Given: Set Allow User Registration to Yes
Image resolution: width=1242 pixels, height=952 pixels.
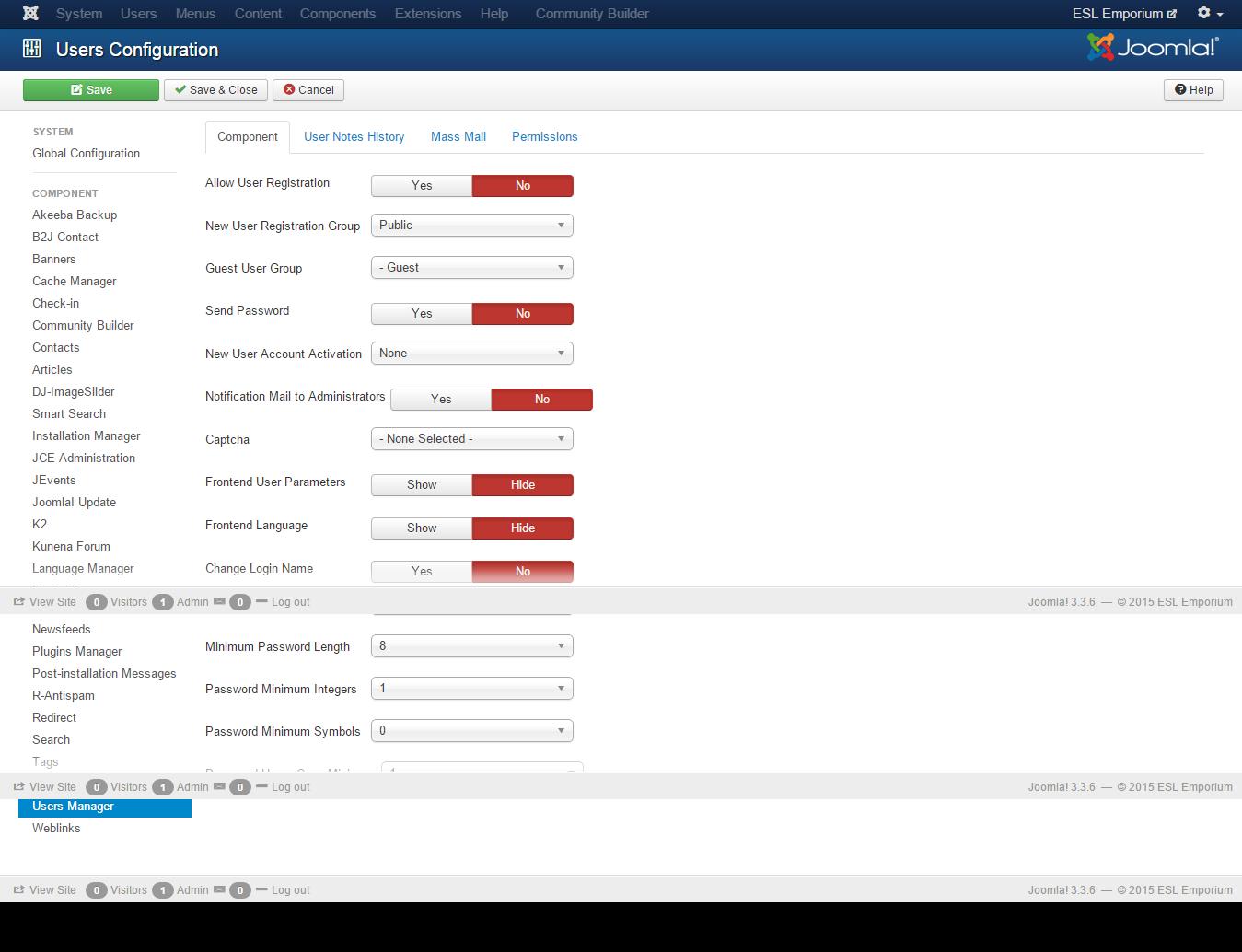Looking at the screenshot, I should tap(422, 186).
